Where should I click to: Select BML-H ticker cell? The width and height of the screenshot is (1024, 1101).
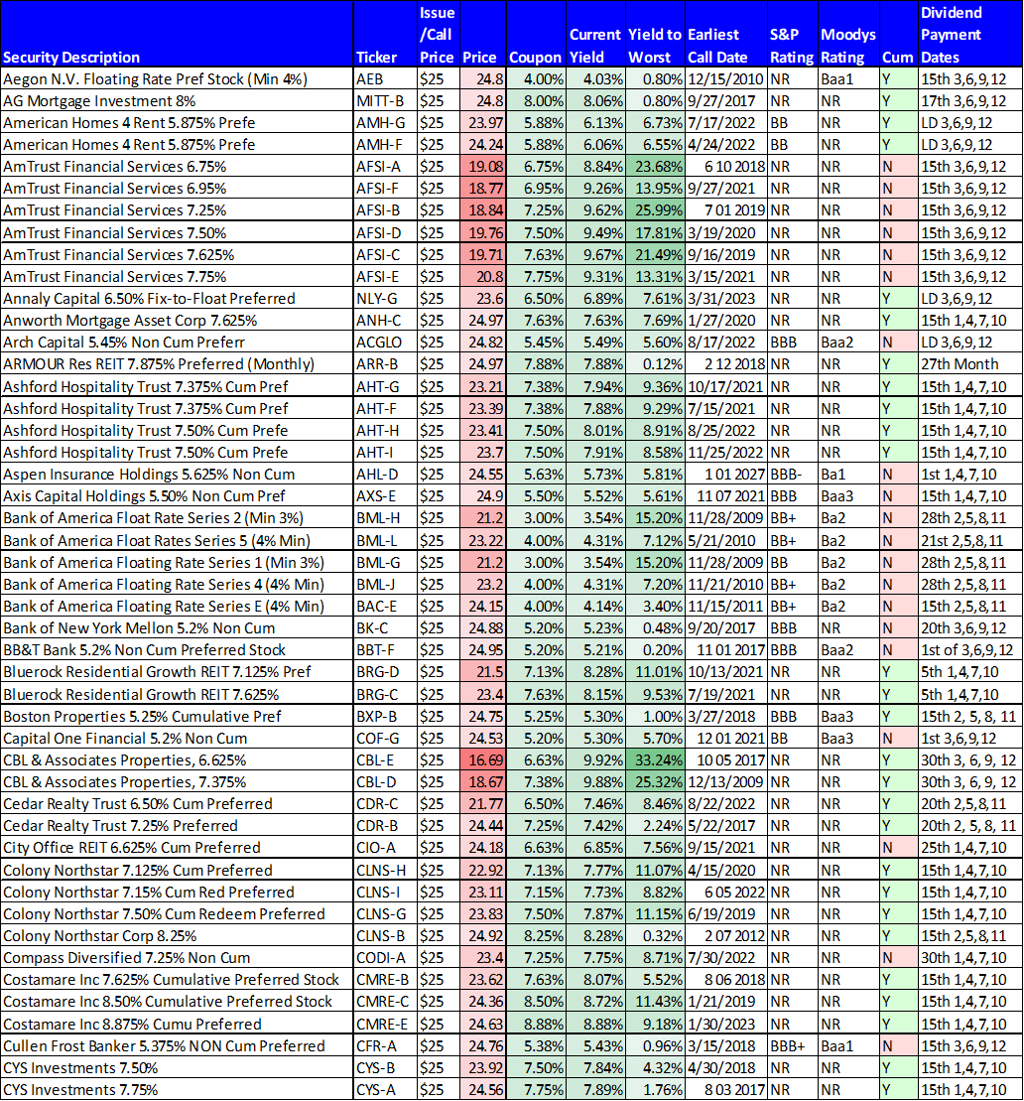pyautogui.click(x=385, y=518)
